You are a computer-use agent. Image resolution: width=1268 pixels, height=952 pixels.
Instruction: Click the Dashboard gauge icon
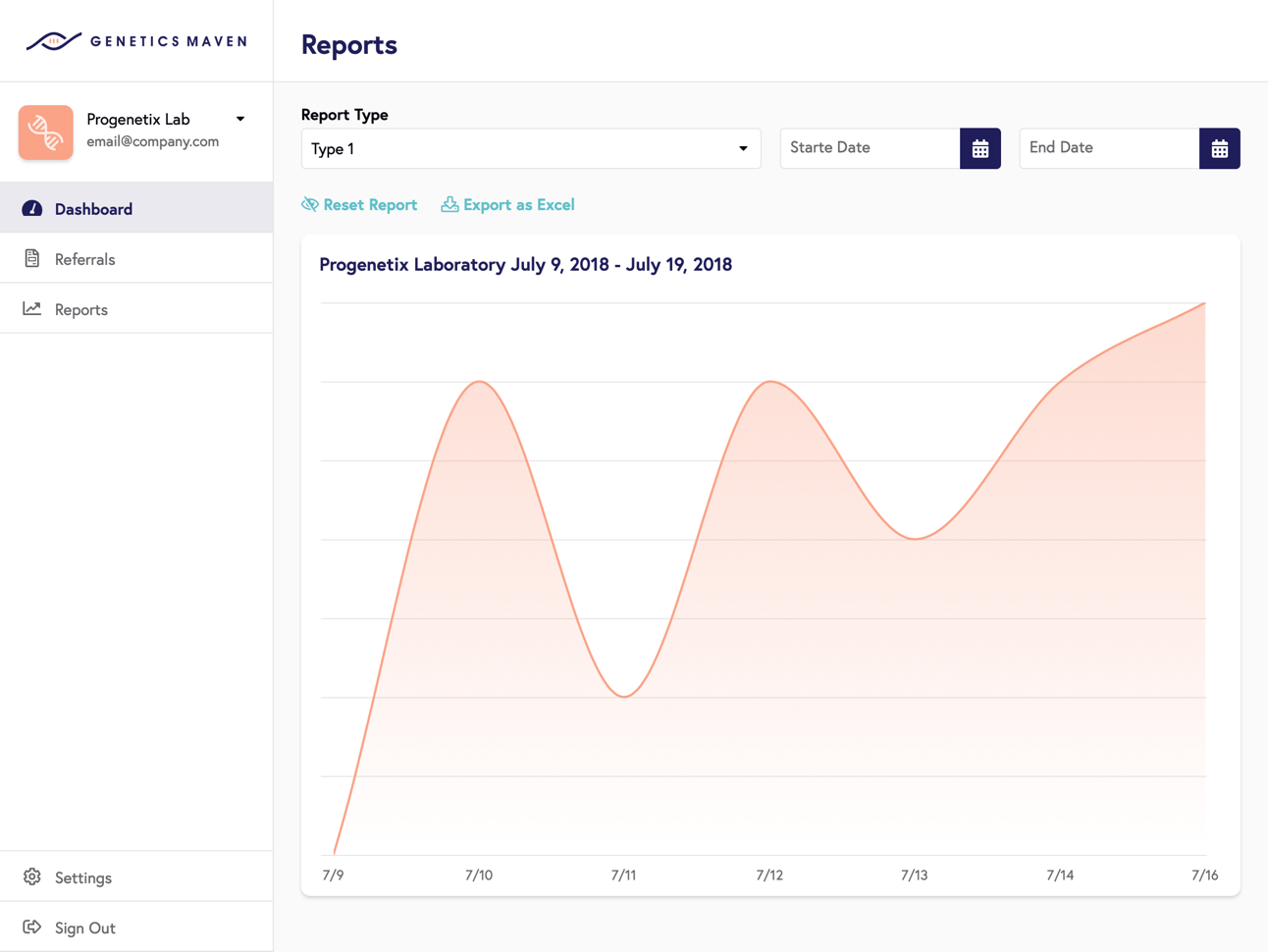click(32, 208)
